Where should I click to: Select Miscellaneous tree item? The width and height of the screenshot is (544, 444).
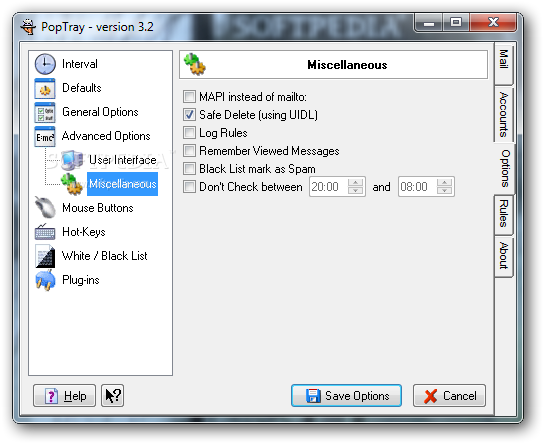click(122, 184)
